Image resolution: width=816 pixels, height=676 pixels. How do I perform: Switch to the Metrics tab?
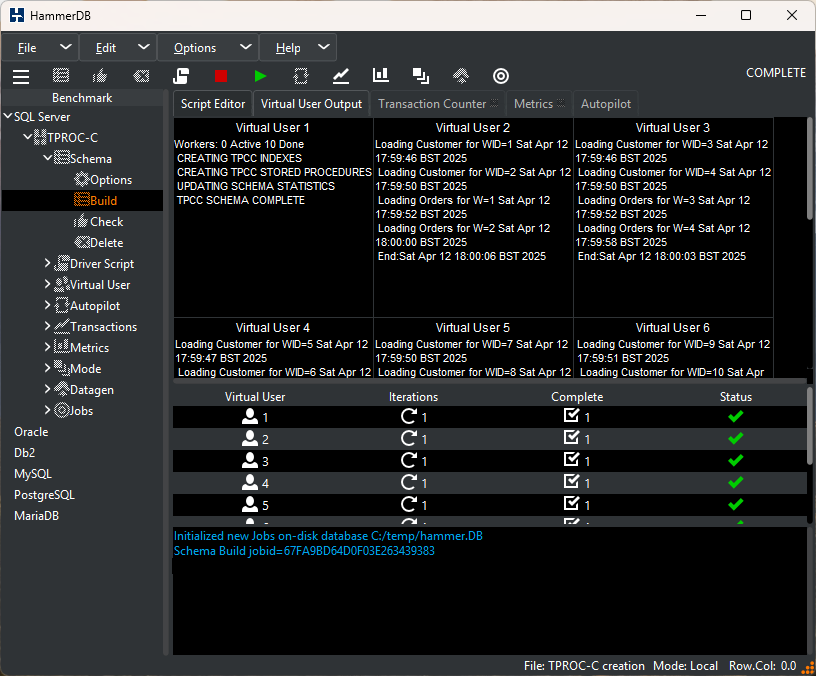539,104
